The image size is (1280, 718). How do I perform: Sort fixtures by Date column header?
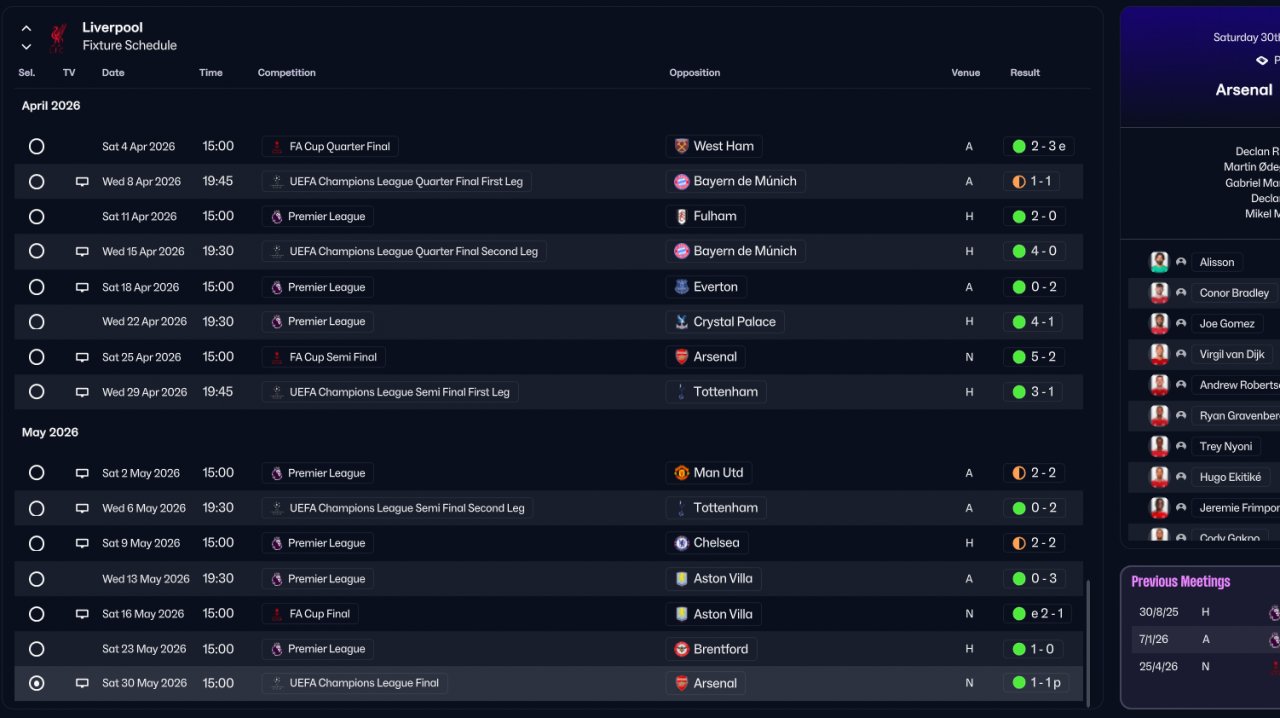tap(113, 73)
